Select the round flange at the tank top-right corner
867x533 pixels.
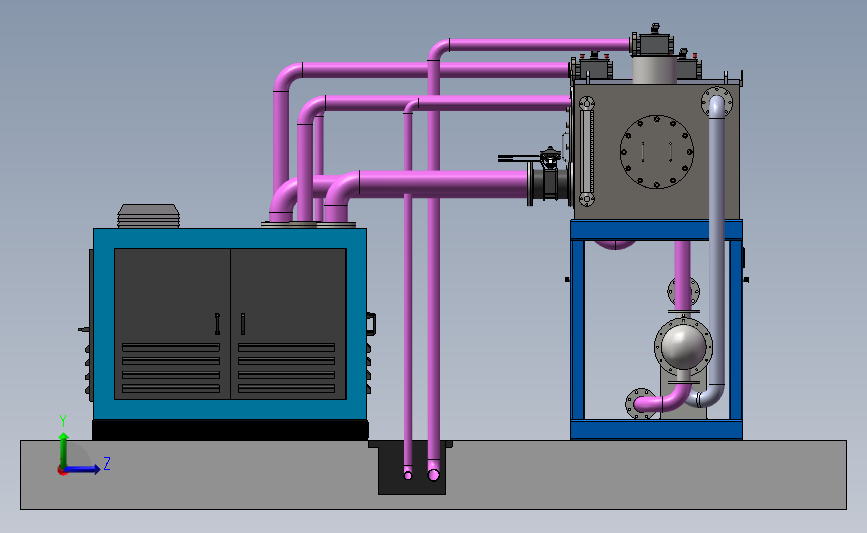(717, 101)
